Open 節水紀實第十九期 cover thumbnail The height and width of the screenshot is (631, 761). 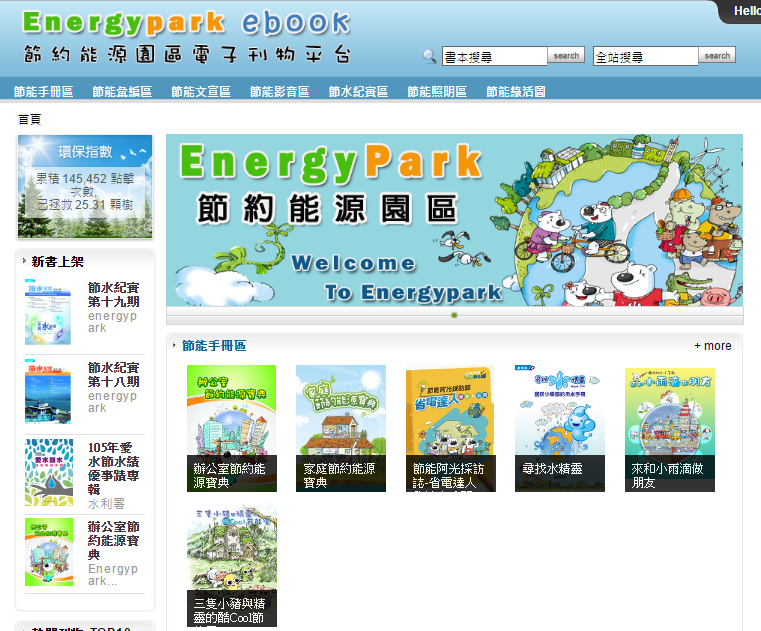pos(48,312)
